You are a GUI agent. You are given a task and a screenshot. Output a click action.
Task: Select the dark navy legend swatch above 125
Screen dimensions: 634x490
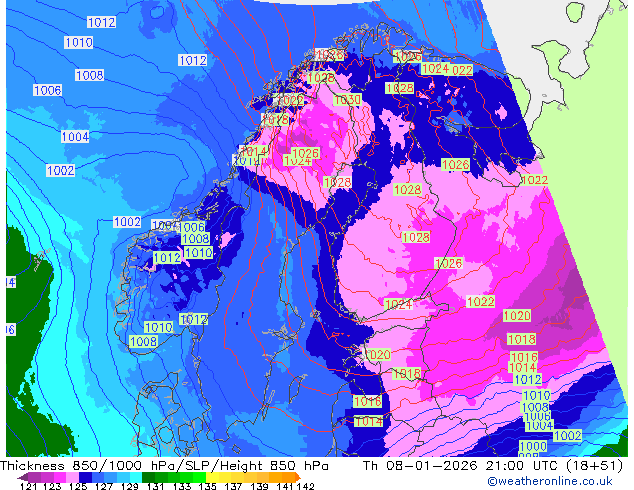click(x=85, y=477)
